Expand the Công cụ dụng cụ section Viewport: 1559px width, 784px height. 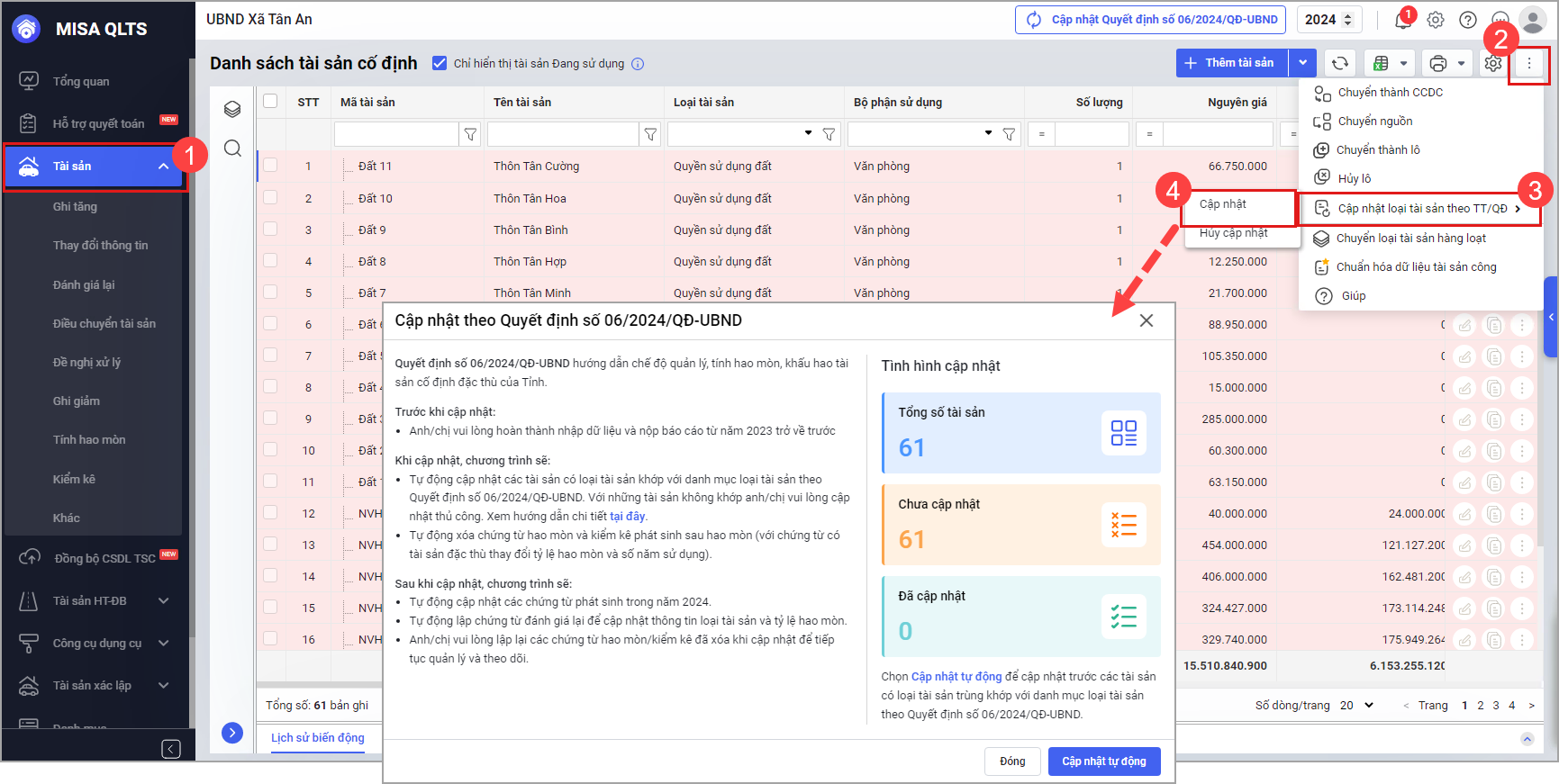[x=163, y=643]
